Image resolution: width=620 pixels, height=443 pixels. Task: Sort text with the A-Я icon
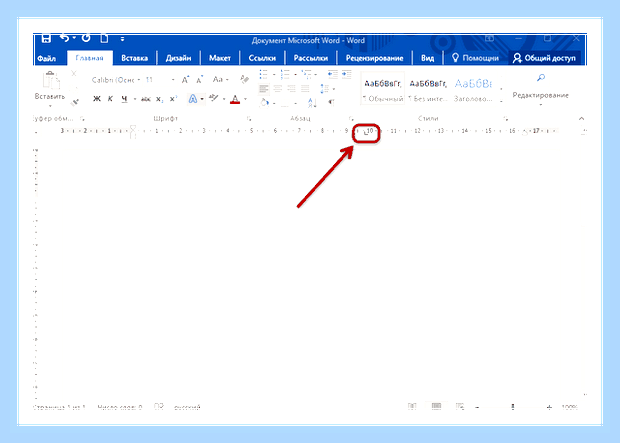[x=312, y=103]
